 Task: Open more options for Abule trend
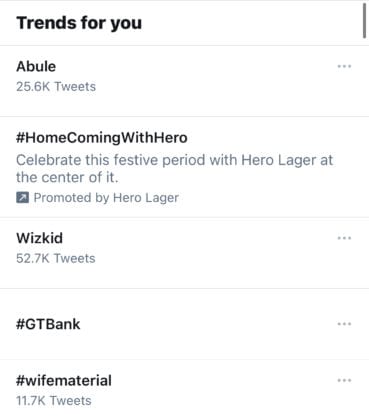[x=344, y=66]
